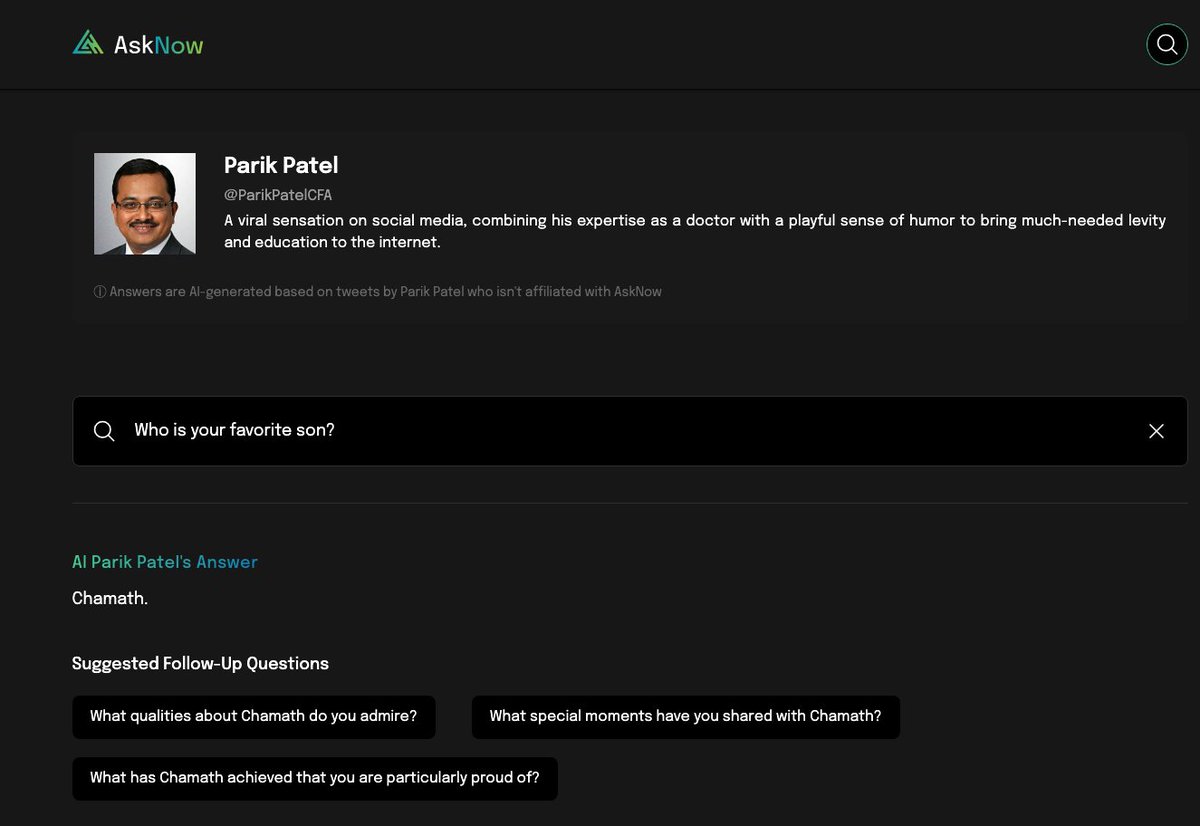Clear the question with the X icon
Viewport: 1200px width, 826px height.
(x=1156, y=431)
